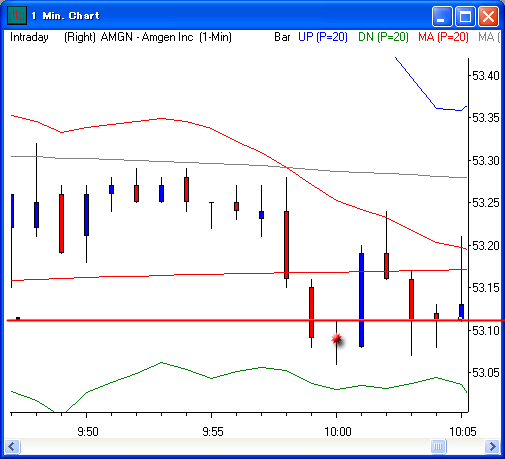This screenshot has height=459, width=505.
Task: Click the chart application icon in title bar
Action: click(x=17, y=15)
